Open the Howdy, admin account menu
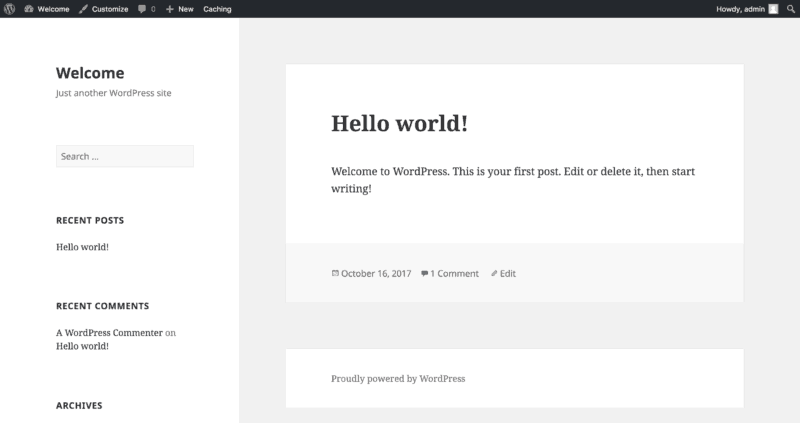This screenshot has width=800, height=423. point(740,9)
